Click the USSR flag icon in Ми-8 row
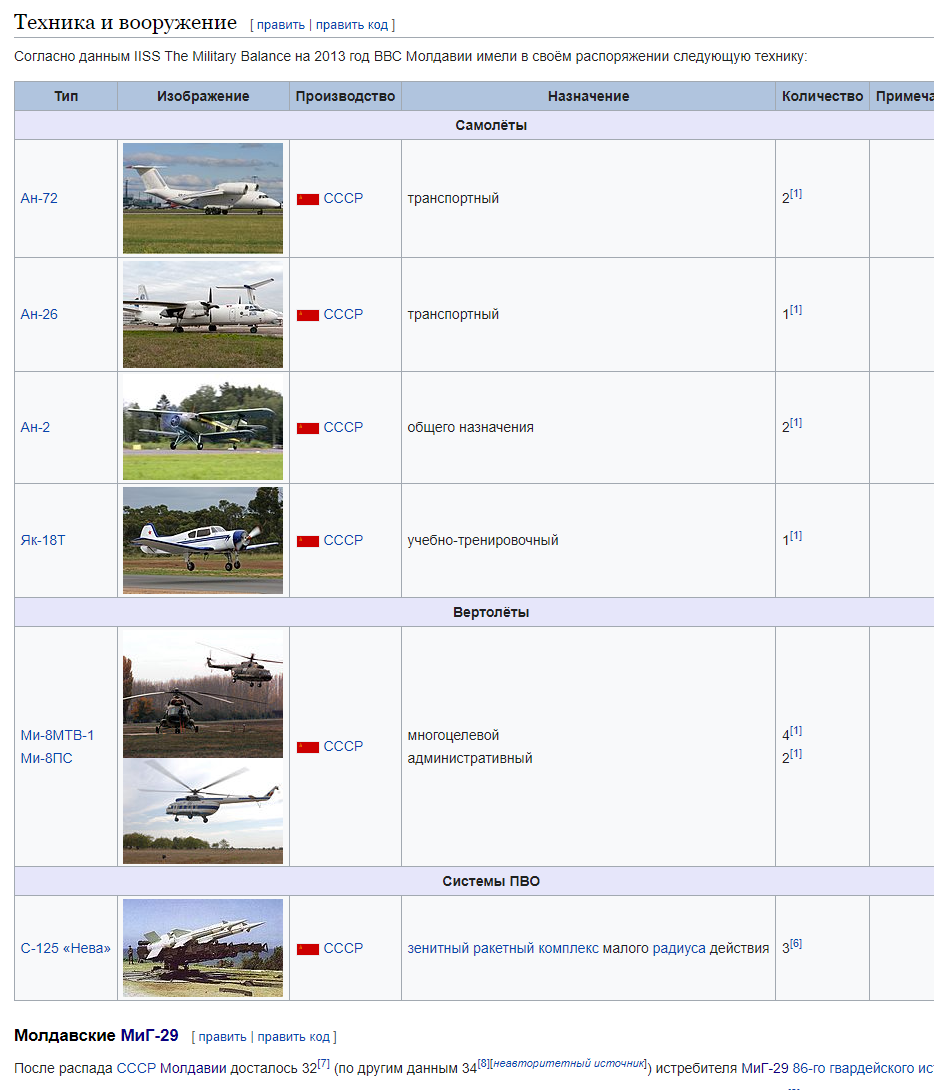The width and height of the screenshot is (934, 1090). pos(308,747)
